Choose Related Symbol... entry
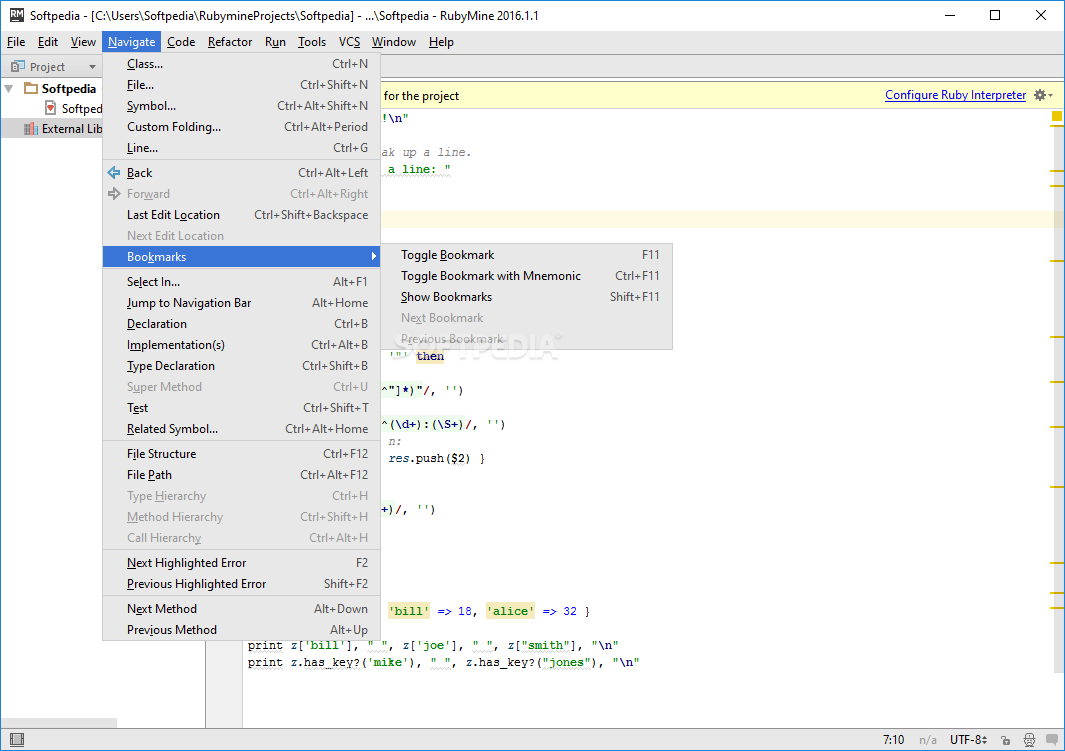The width and height of the screenshot is (1065, 751). point(241,429)
